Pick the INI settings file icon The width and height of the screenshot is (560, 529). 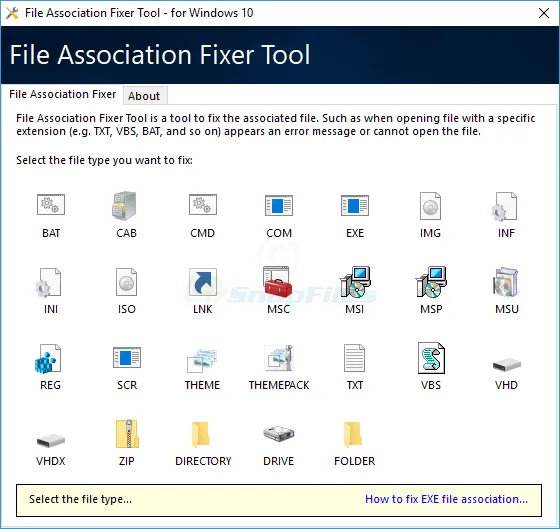pos(48,283)
